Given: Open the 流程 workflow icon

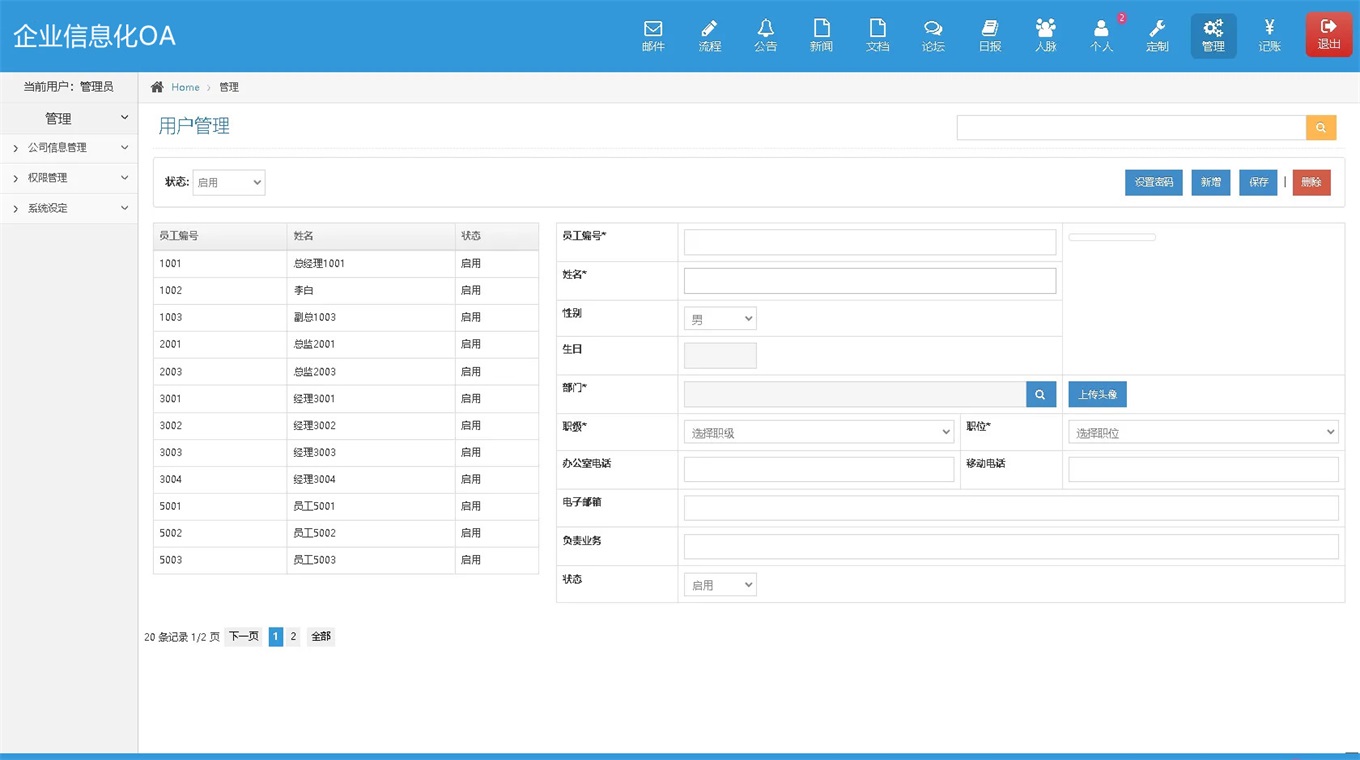Looking at the screenshot, I should [709, 36].
